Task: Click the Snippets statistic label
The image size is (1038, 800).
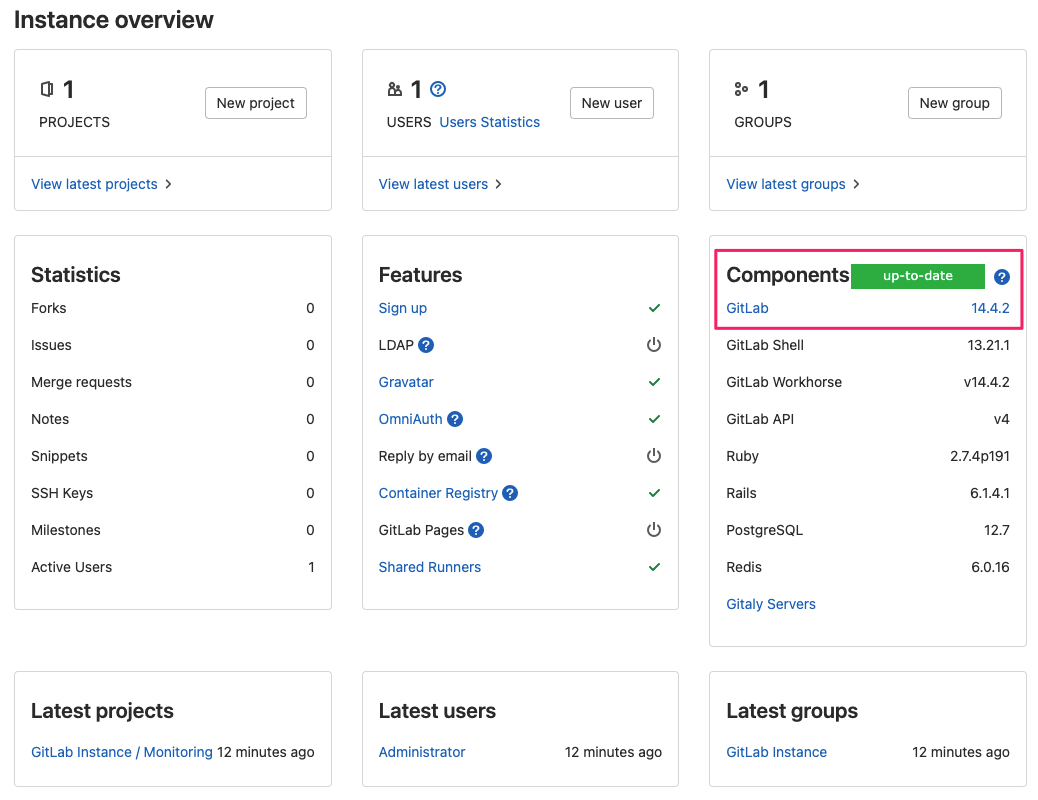Action: [59, 456]
